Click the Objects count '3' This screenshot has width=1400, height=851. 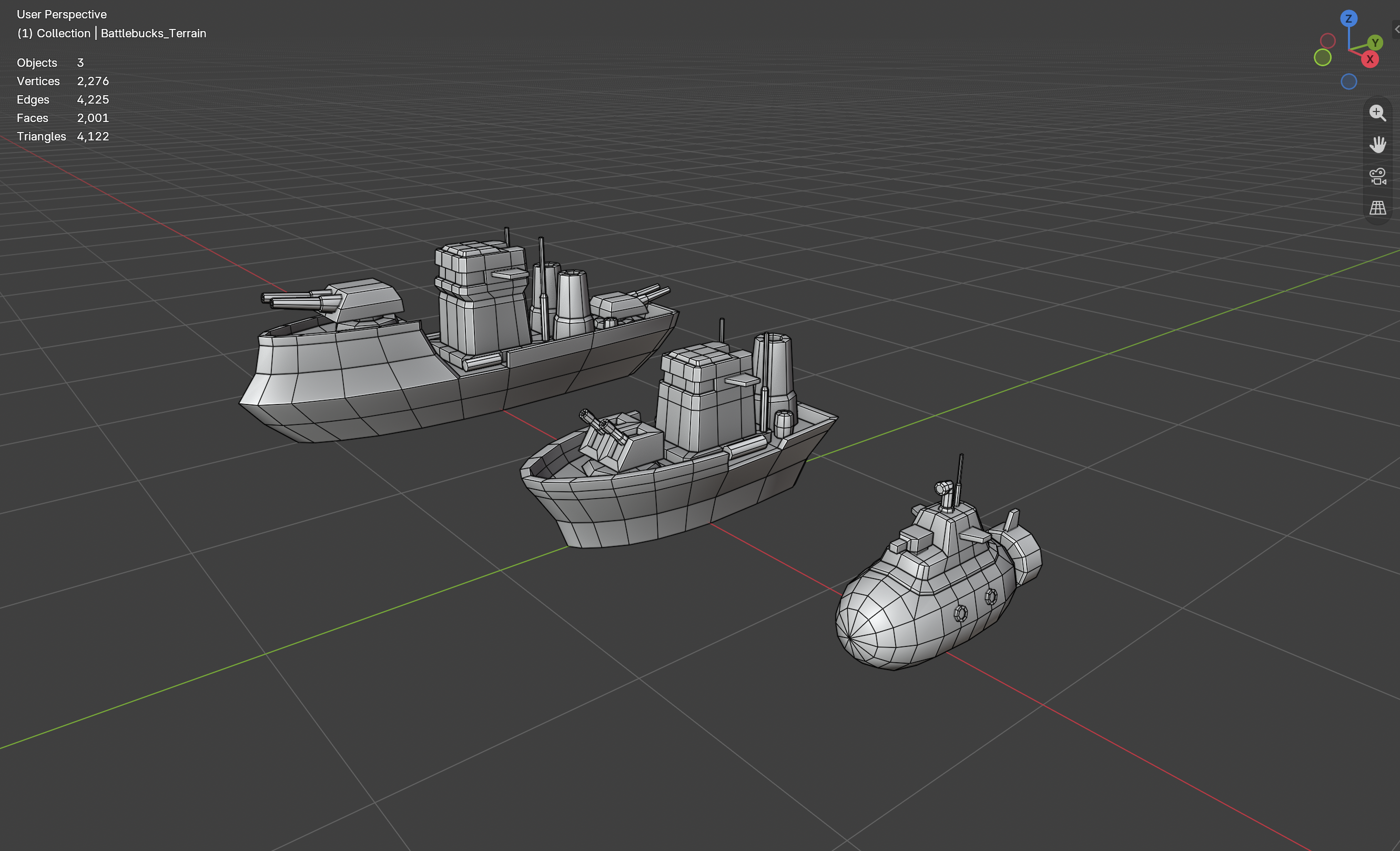(x=80, y=63)
